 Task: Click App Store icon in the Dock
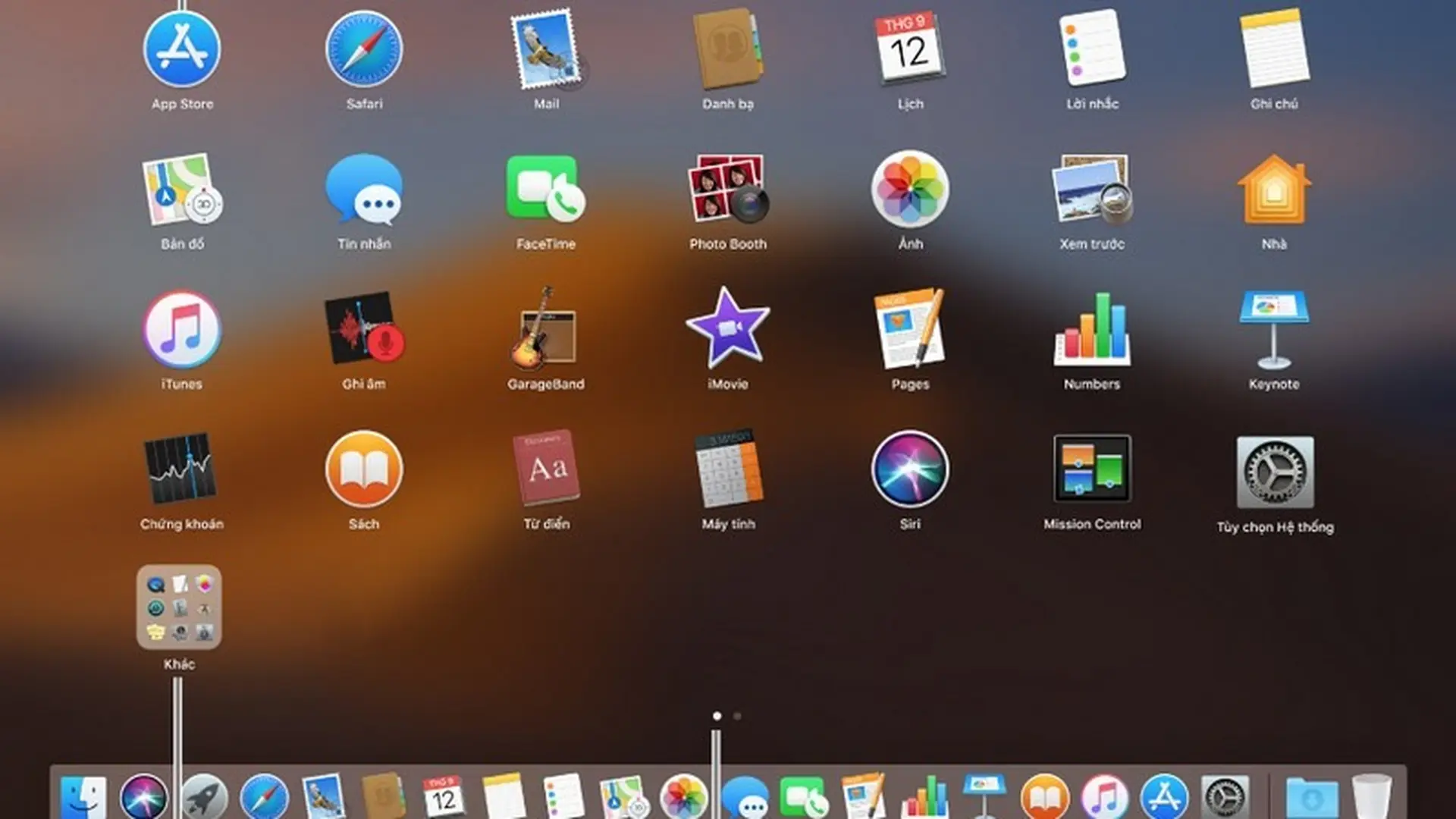click(x=1165, y=798)
